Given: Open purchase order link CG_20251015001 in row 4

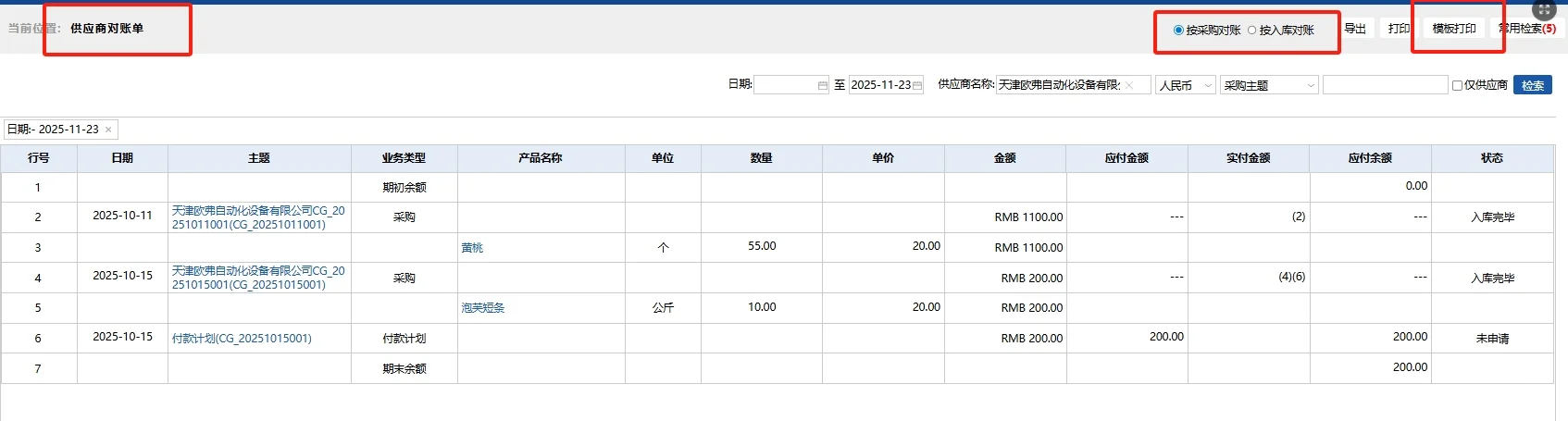Looking at the screenshot, I should [258, 278].
